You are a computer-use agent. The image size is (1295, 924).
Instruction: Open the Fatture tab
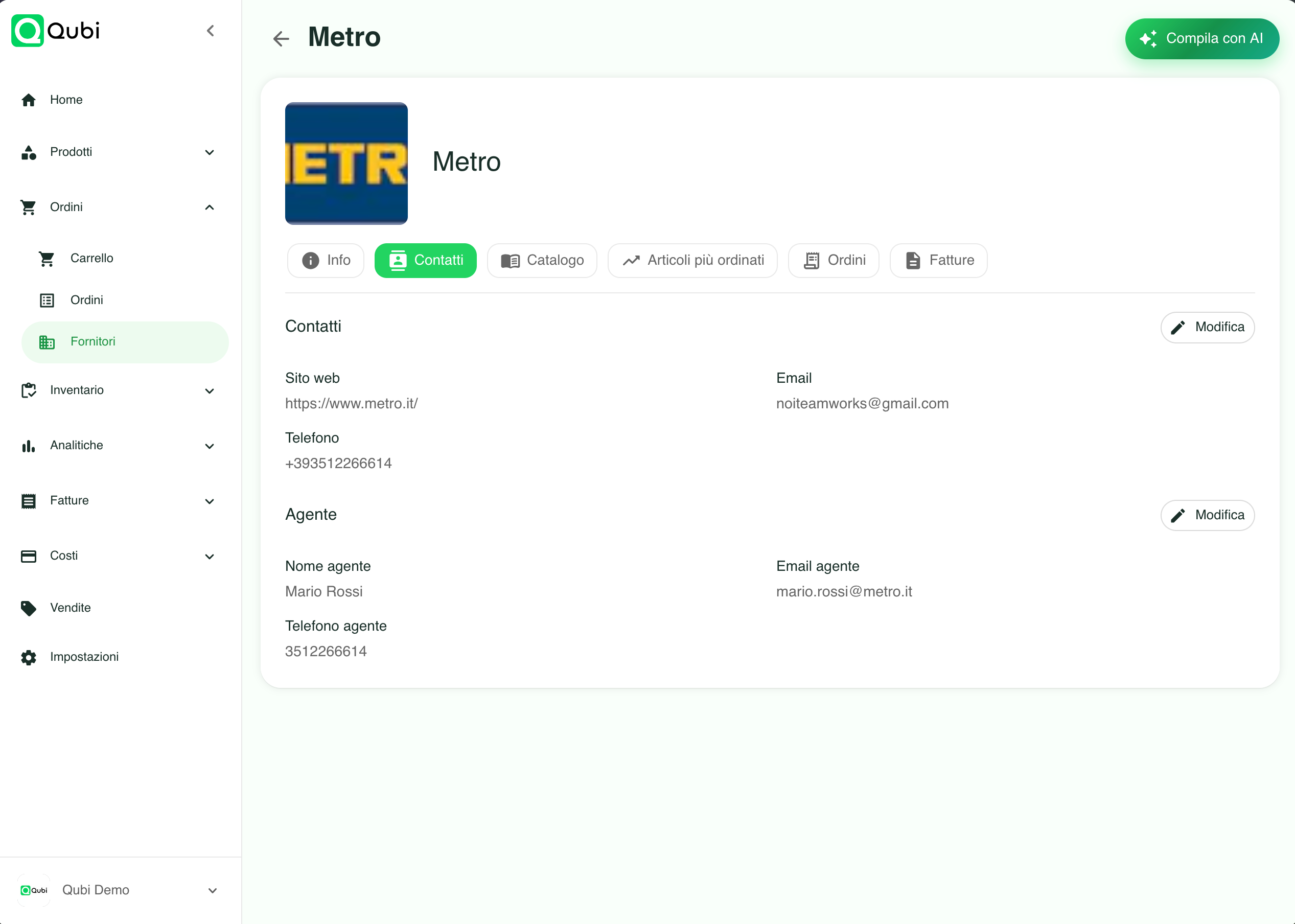coord(939,261)
